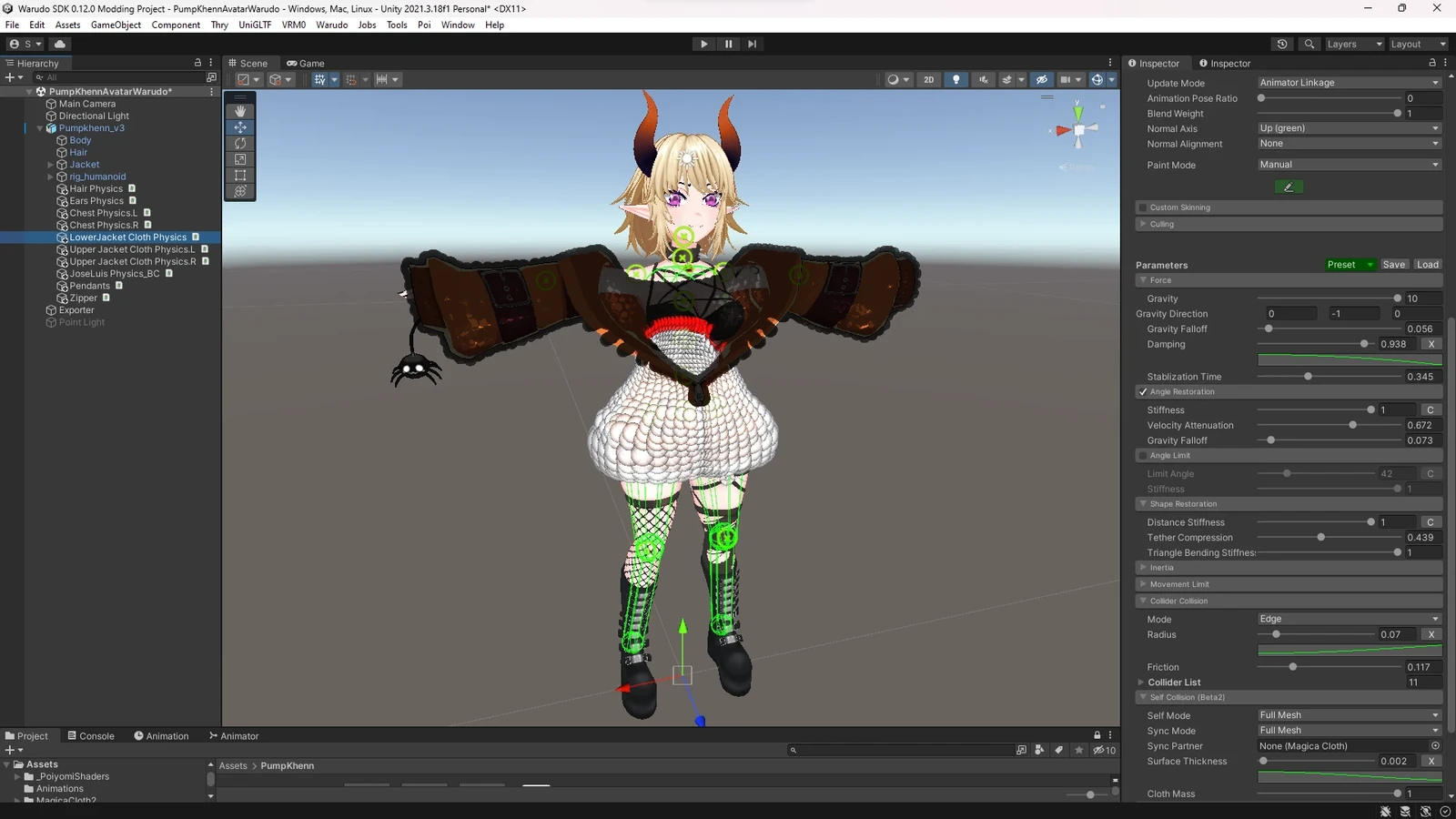
Task: Toggle the Angle Restoration checkbox
Action: 1143,391
